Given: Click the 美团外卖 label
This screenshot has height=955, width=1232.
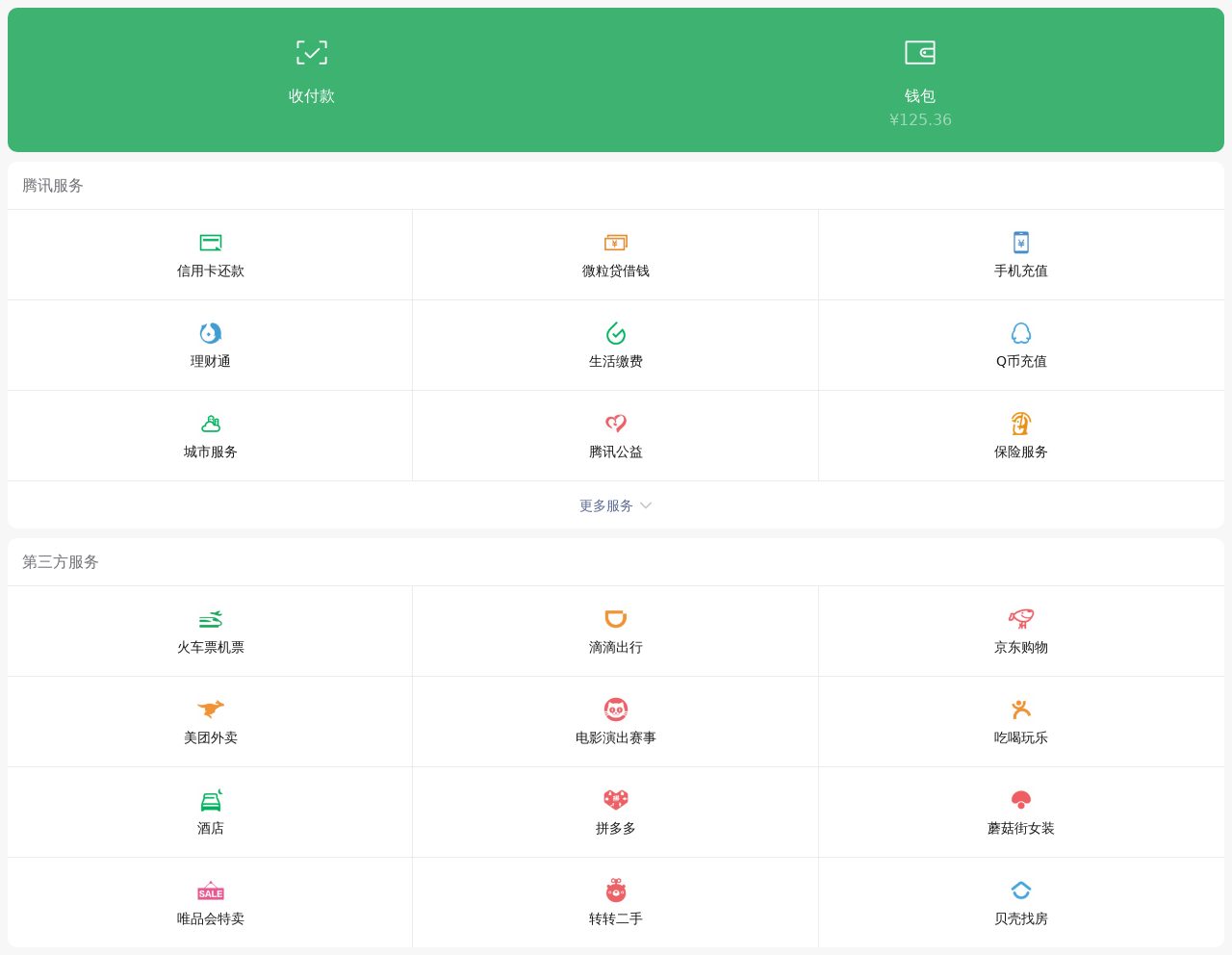Looking at the screenshot, I should tap(211, 738).
